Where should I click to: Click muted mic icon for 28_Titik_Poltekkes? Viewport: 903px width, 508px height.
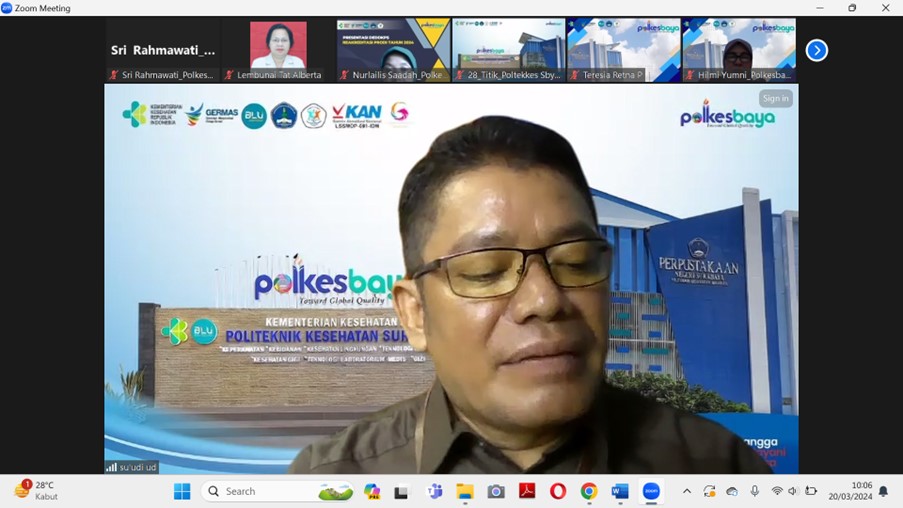pyautogui.click(x=459, y=75)
